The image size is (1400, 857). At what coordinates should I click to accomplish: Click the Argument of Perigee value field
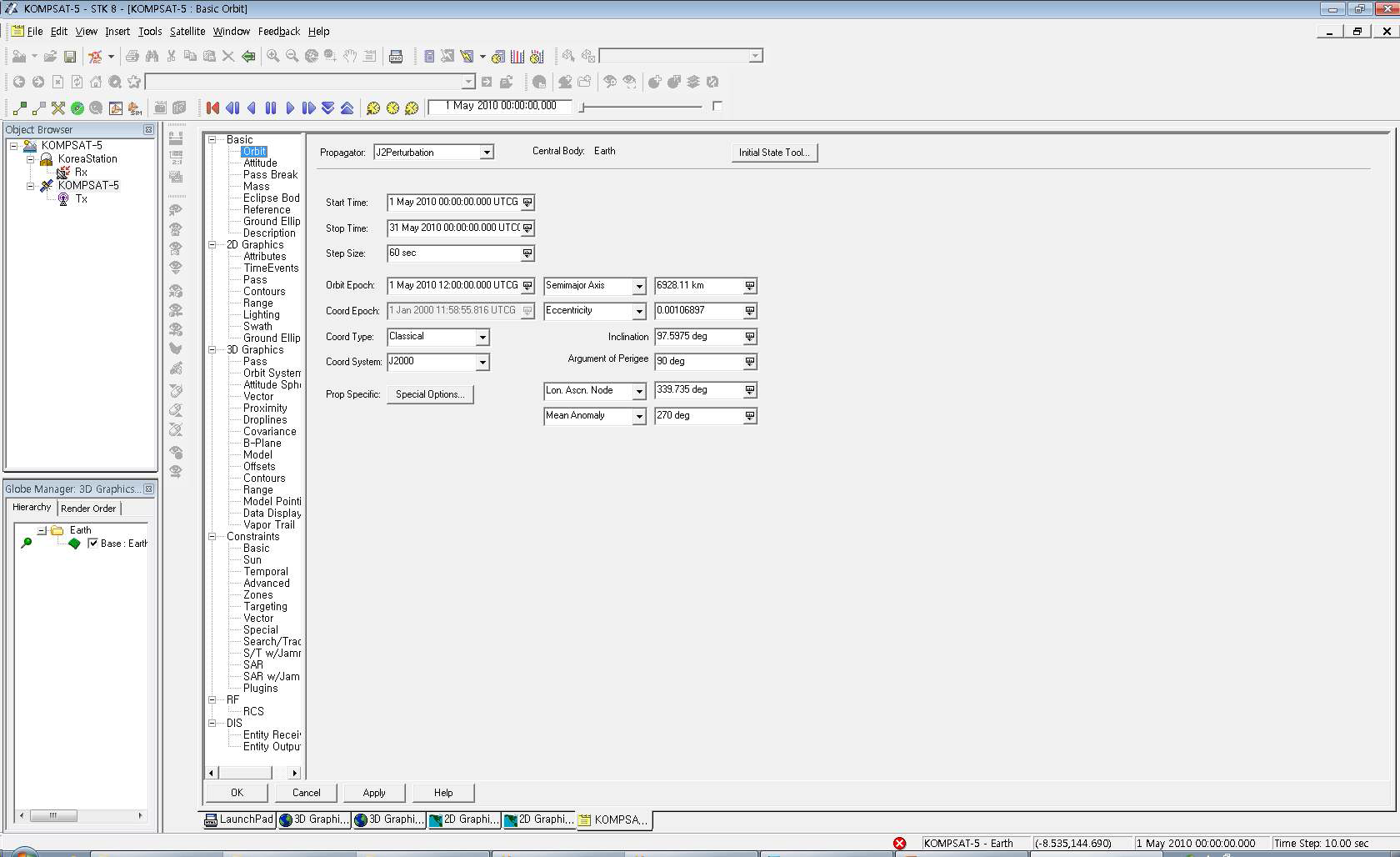pos(699,362)
